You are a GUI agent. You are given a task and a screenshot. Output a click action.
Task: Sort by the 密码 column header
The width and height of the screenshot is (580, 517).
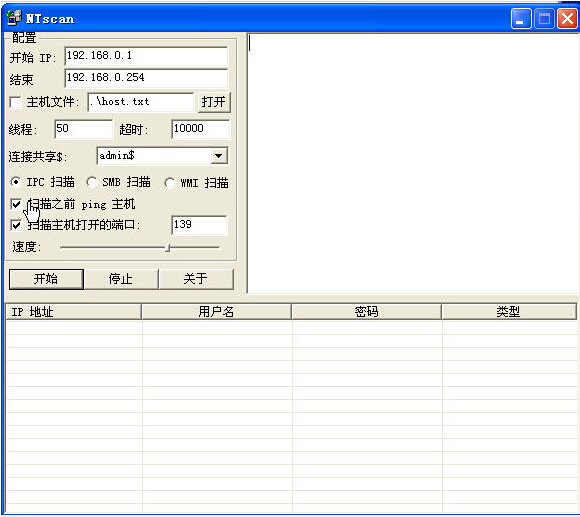(367, 312)
